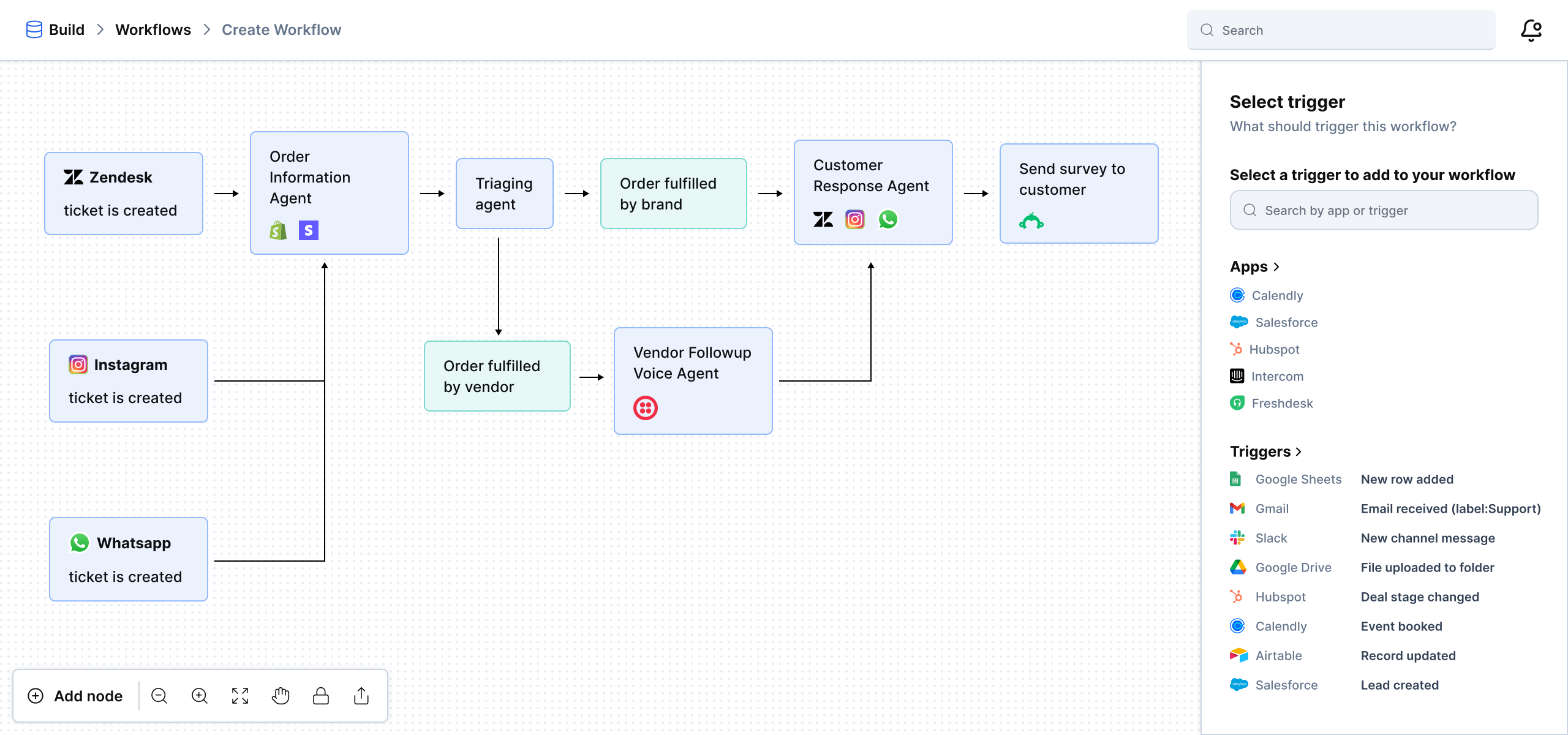Open Workflows in the breadcrumb
This screenshot has height=735, width=1568.
(153, 29)
